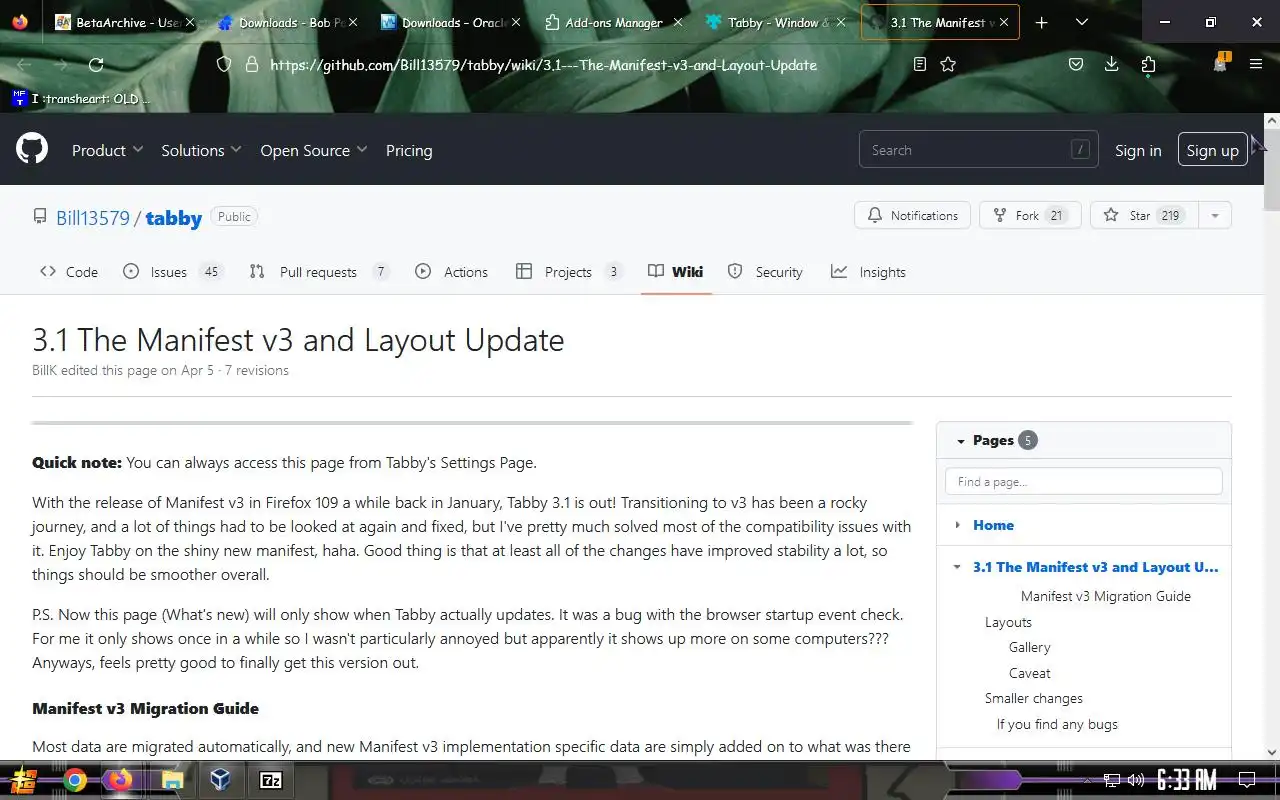Open File Explorer from the taskbar
This screenshot has width=1280, height=800.
pos(172,780)
